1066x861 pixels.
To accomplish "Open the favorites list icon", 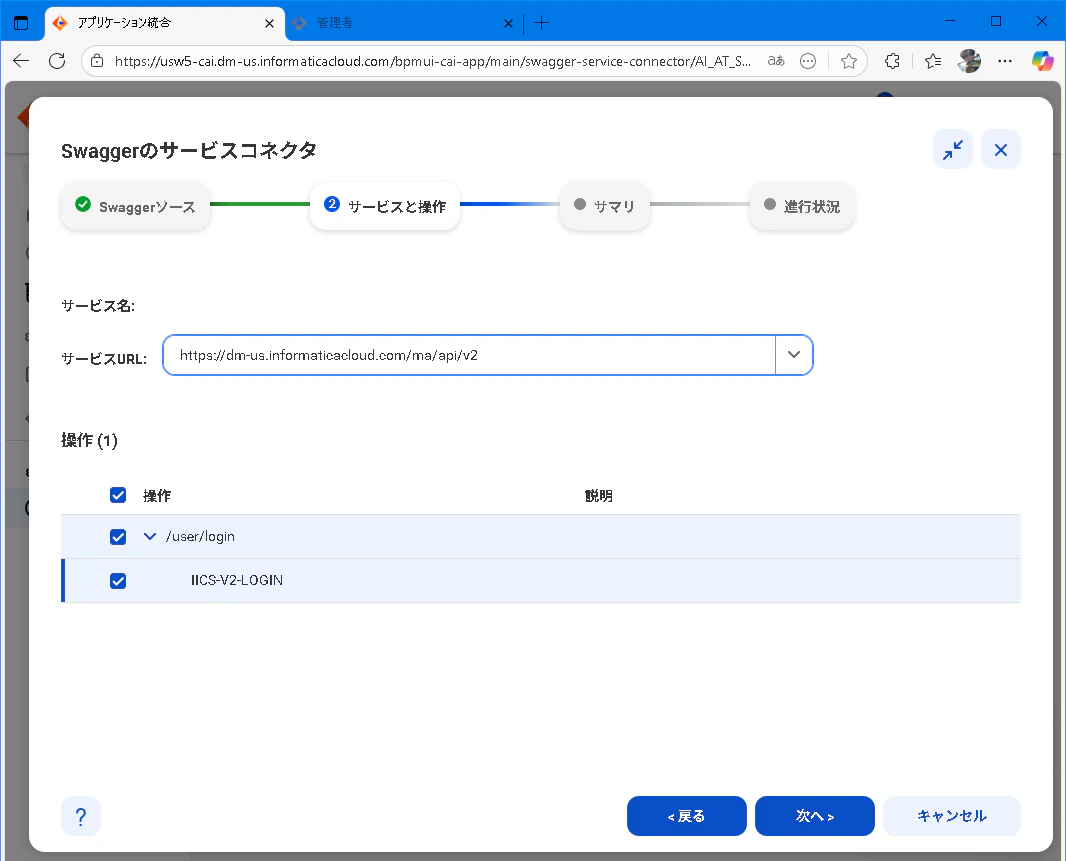I will 933,61.
